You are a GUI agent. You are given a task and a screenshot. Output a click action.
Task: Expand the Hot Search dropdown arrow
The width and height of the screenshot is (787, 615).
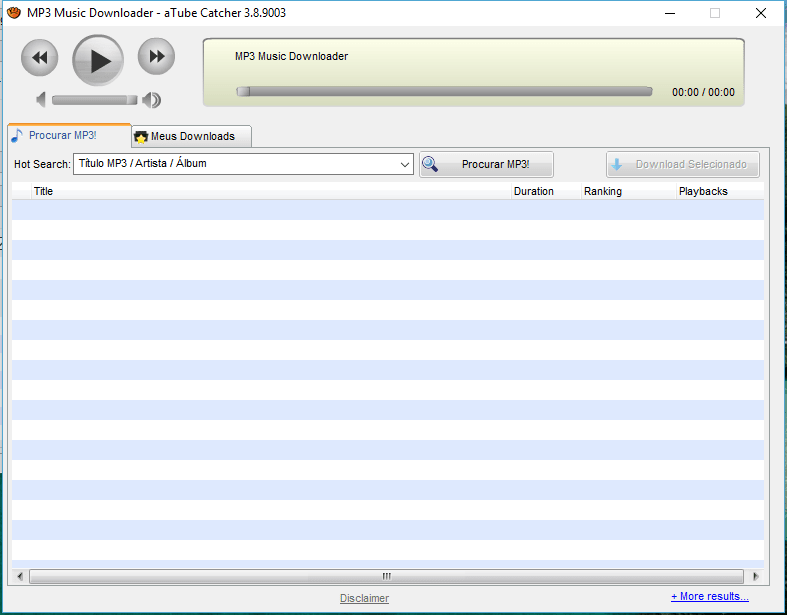pos(405,164)
